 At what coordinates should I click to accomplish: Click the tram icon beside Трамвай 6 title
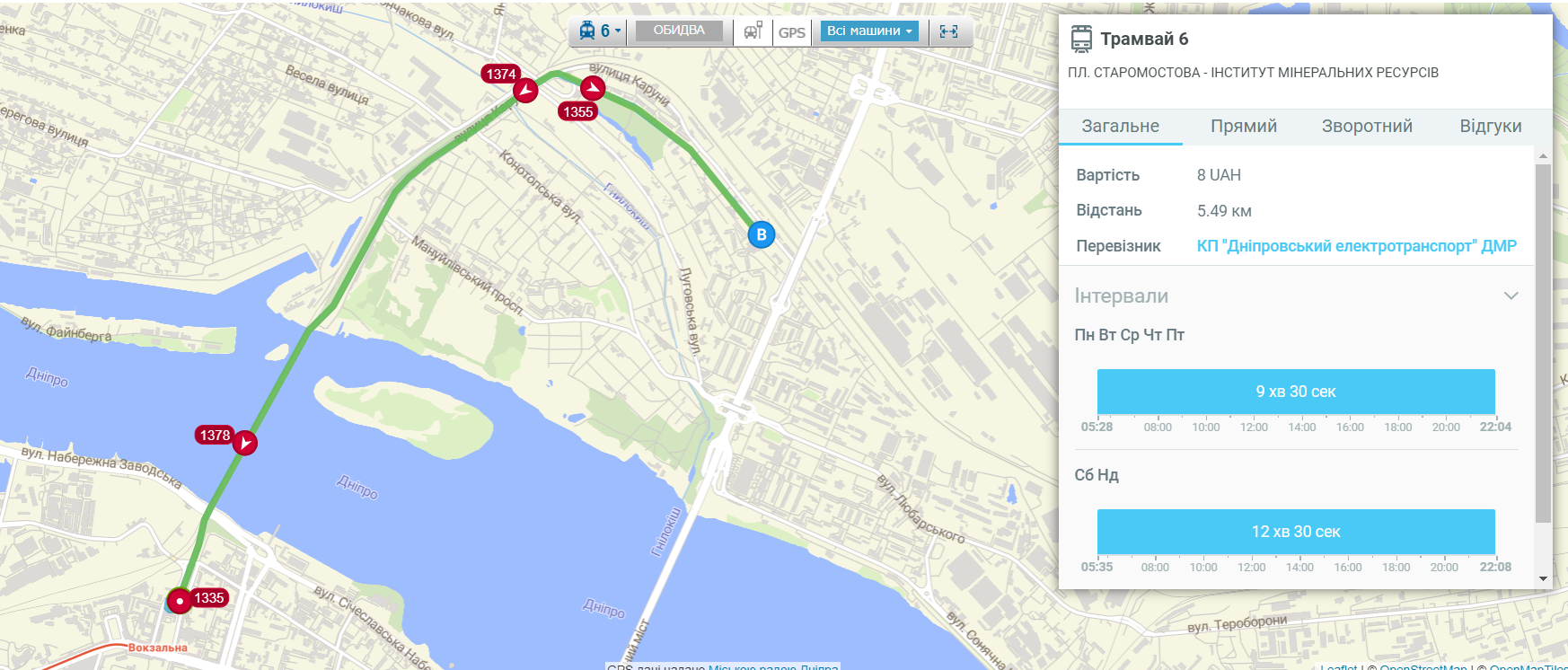coord(1081,39)
